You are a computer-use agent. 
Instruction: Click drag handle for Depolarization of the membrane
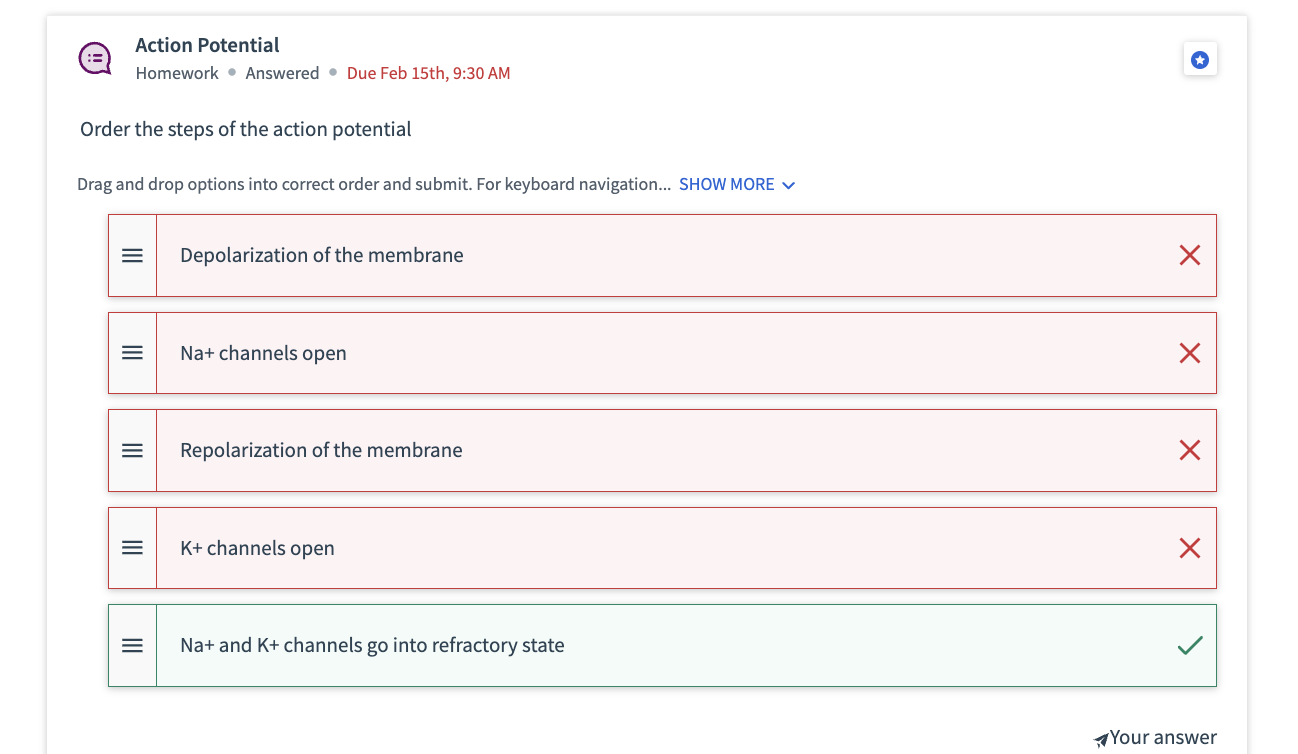132,256
